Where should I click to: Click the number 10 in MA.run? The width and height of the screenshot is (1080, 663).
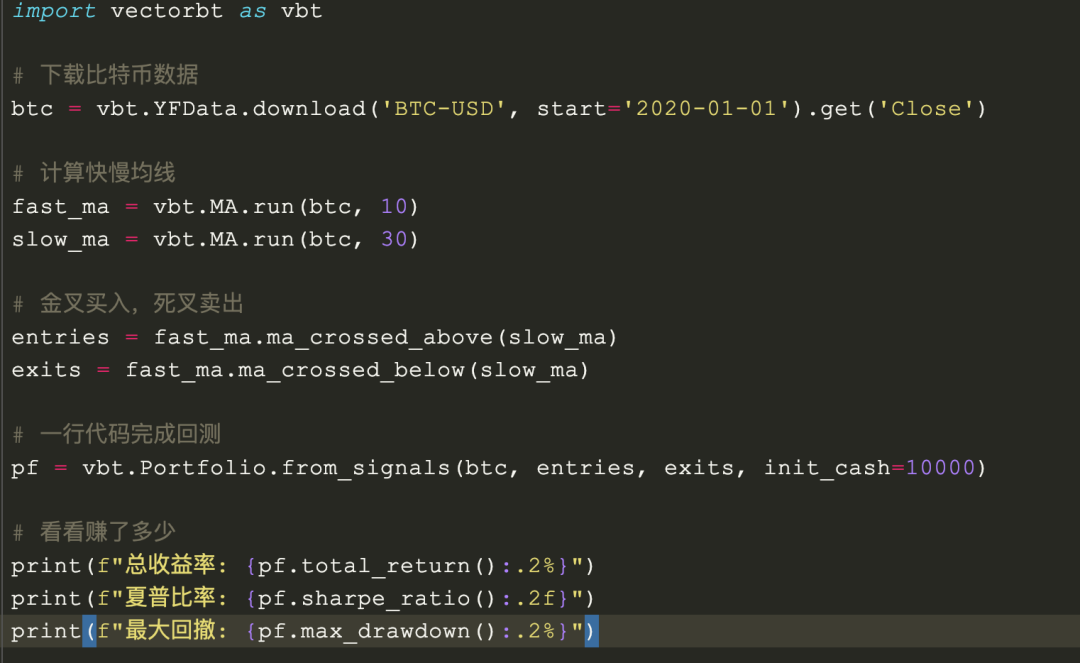(x=394, y=207)
